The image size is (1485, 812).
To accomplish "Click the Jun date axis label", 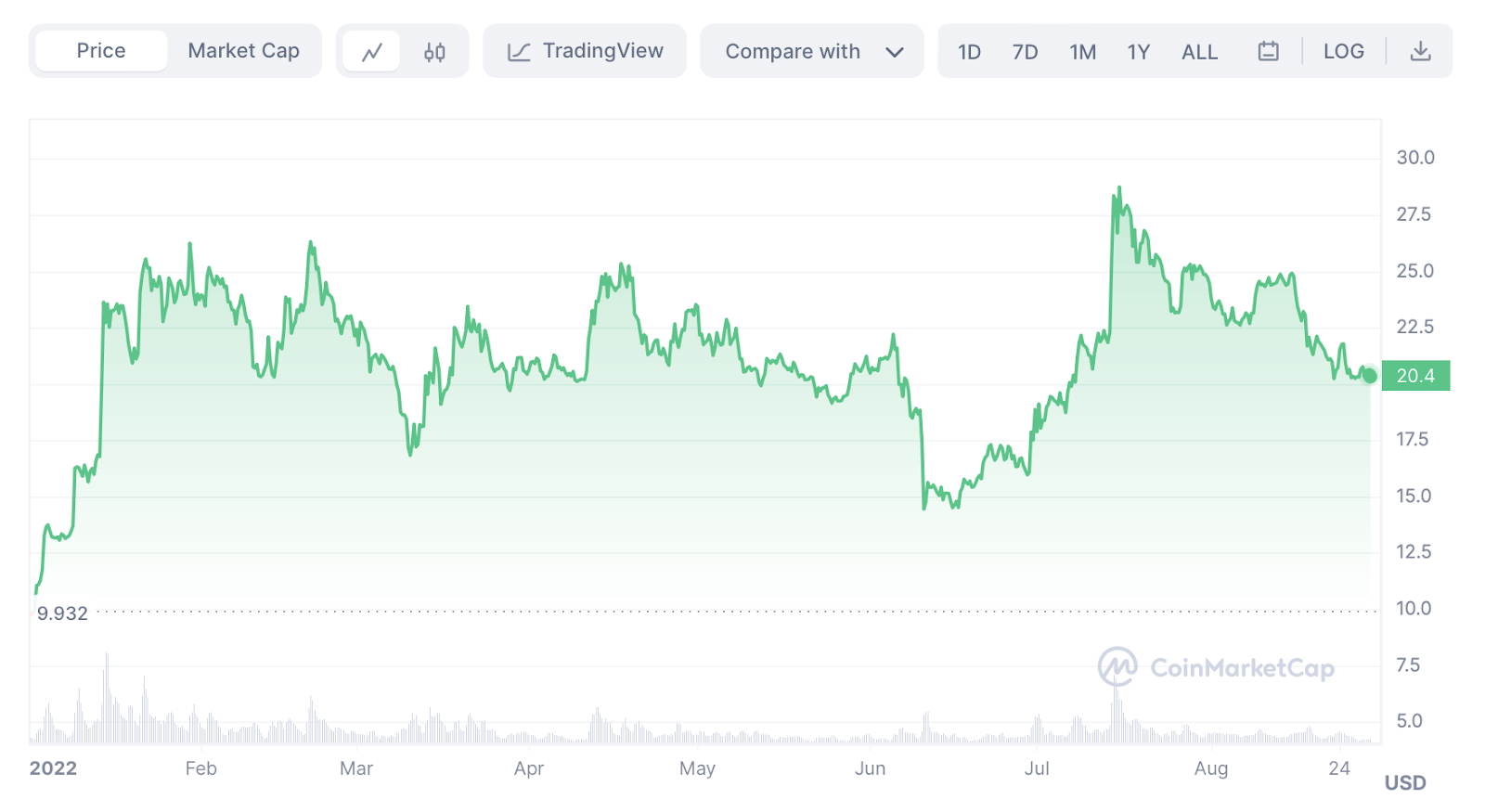I will click(x=871, y=768).
